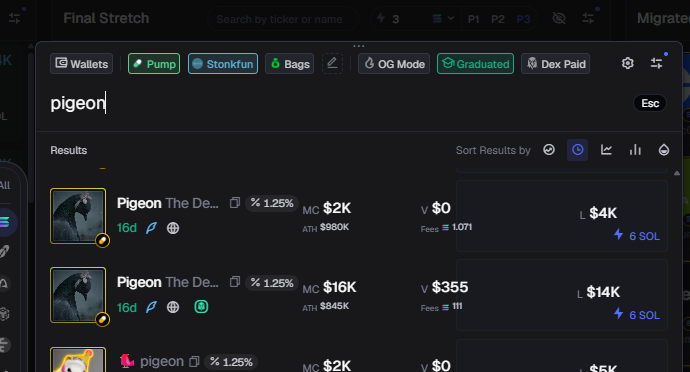Quick buy 6 SOL on first Pigeon
This screenshot has height=372, width=690.
tap(637, 236)
